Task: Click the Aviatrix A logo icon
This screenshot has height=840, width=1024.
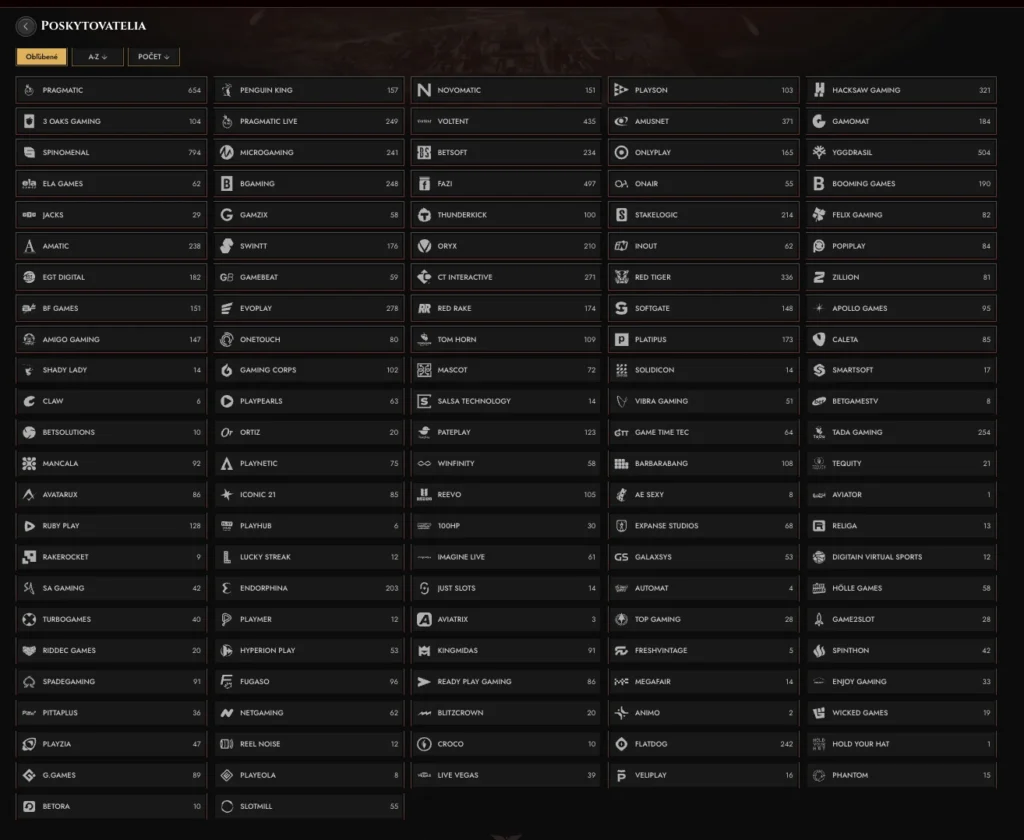Action: pyautogui.click(x=424, y=619)
